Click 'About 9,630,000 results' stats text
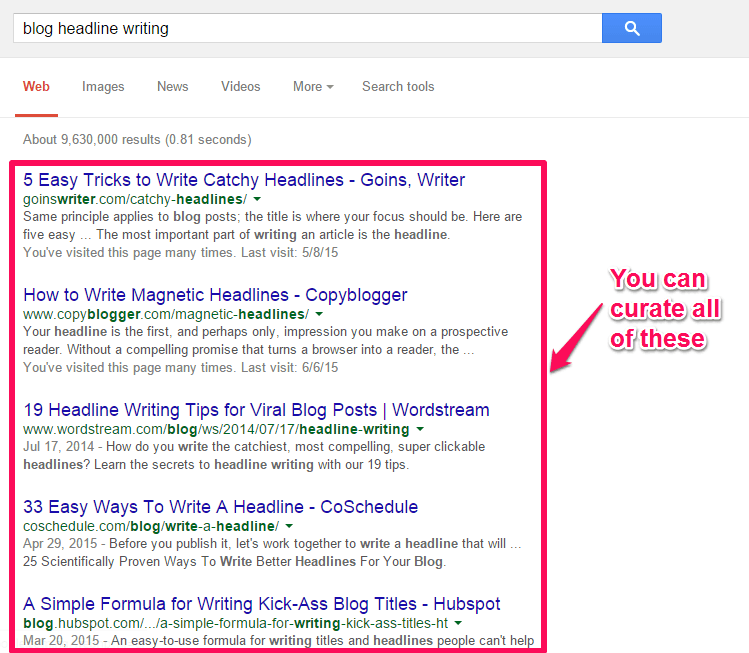 pyautogui.click(x=137, y=139)
